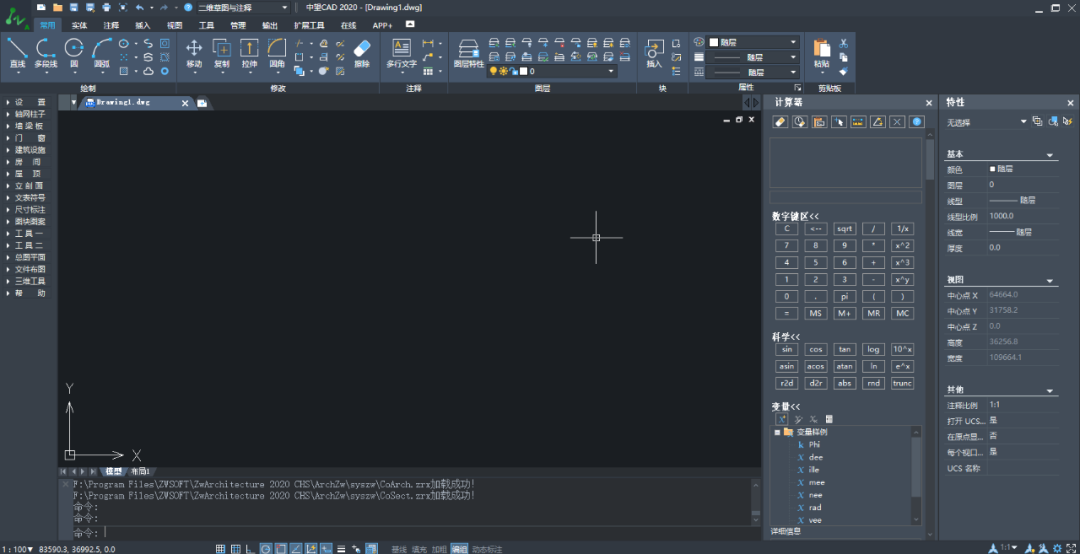1080x554 pixels.
Task: Choose the Erase (删除) tool
Action: click(x=362, y=52)
